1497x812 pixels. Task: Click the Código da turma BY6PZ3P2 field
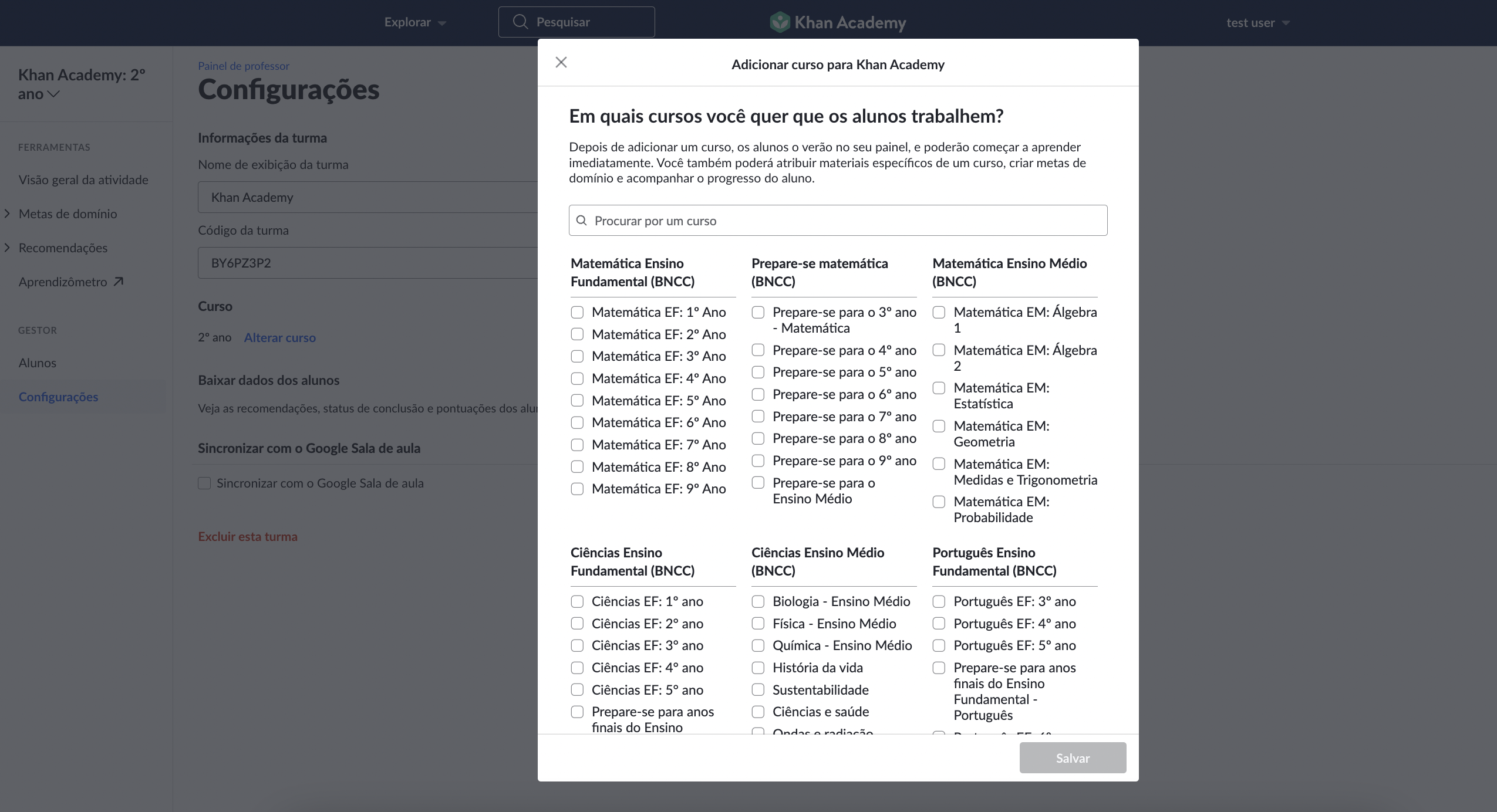pyautogui.click(x=368, y=263)
